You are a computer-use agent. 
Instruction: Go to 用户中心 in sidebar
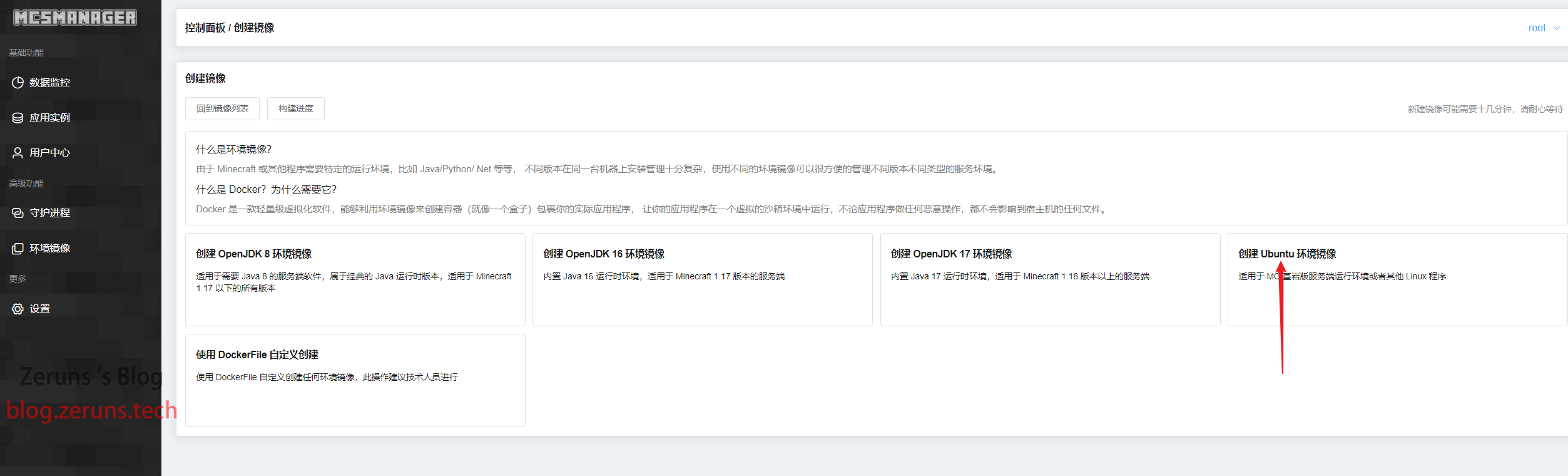(81, 153)
